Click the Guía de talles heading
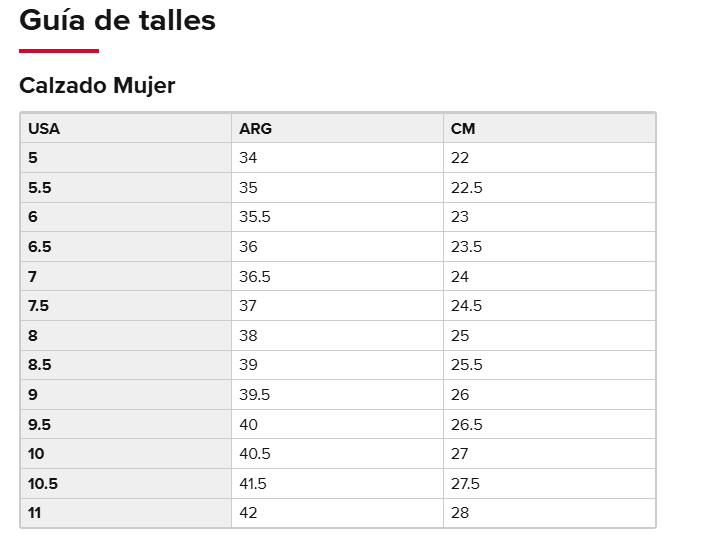The height and width of the screenshot is (547, 703). 117,21
